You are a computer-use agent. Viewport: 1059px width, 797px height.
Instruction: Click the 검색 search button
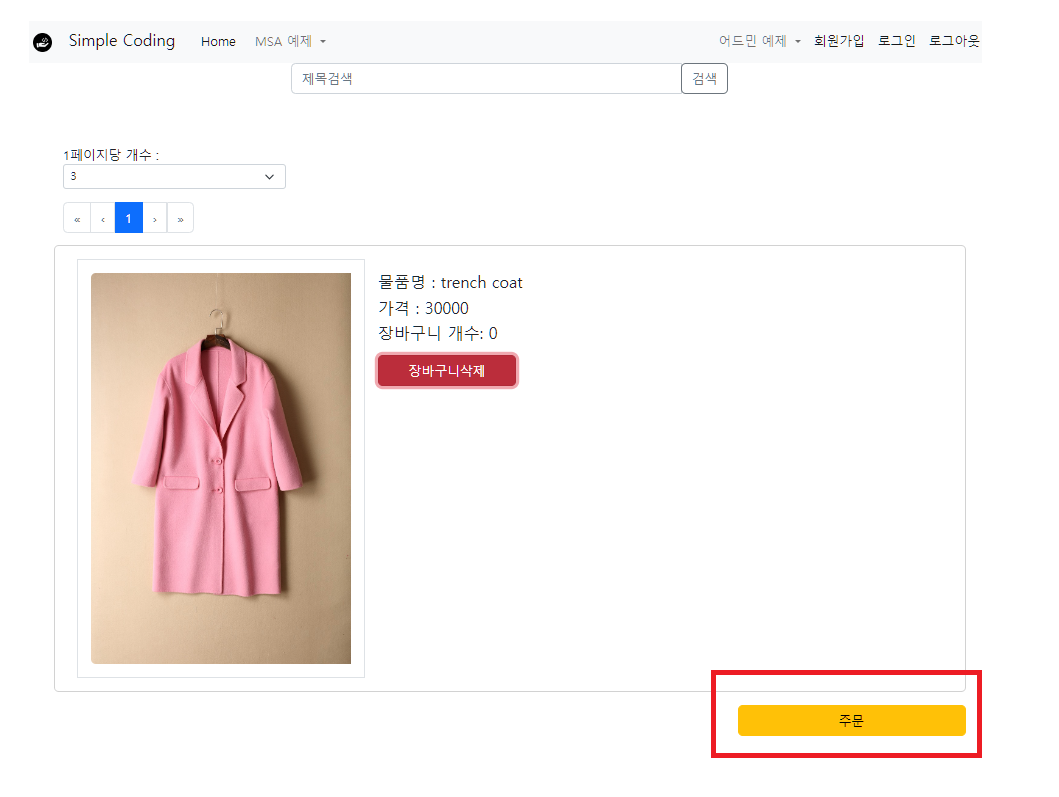pos(704,78)
